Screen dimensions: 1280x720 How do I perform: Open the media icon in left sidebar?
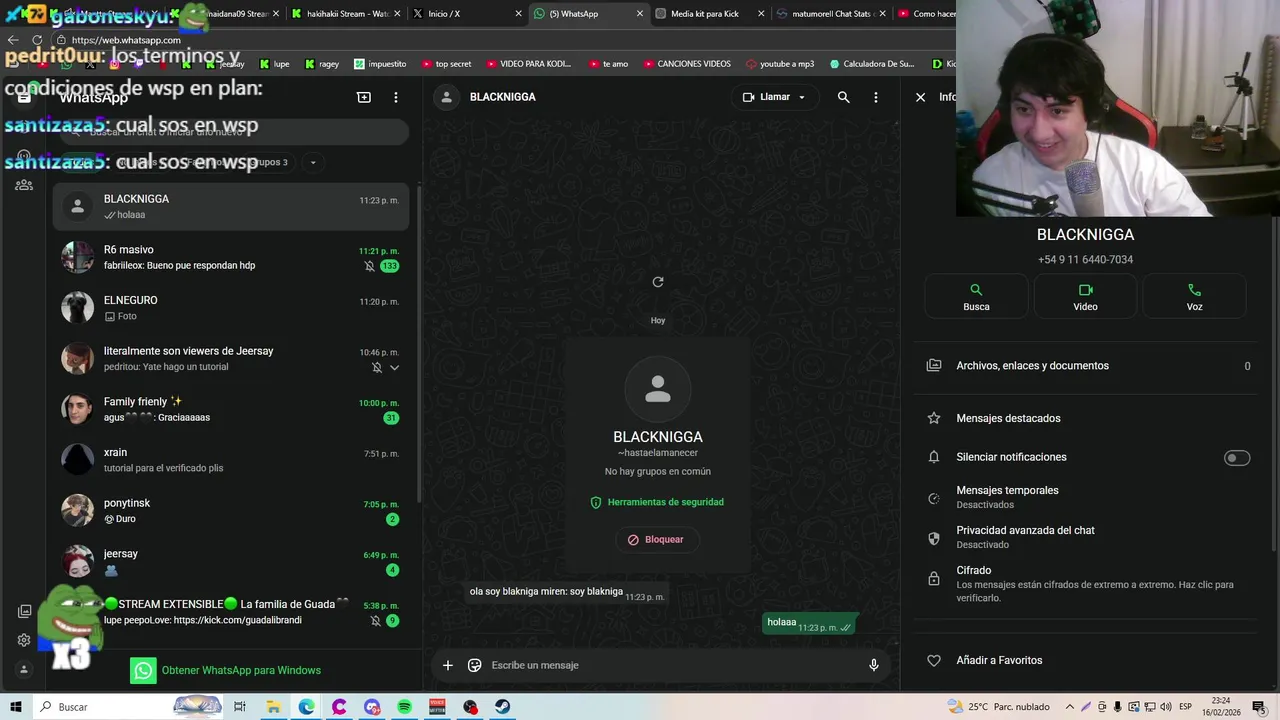24,611
